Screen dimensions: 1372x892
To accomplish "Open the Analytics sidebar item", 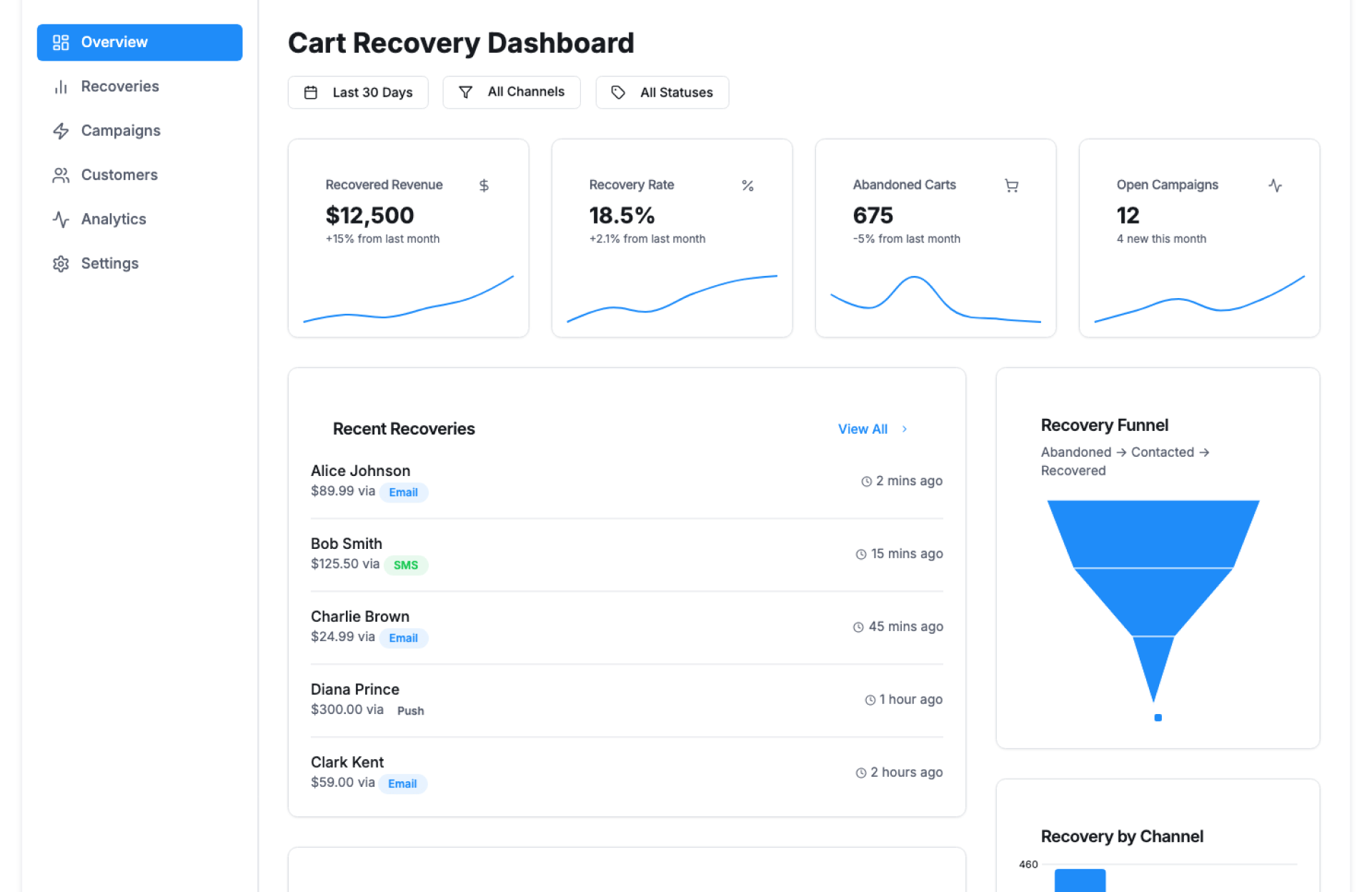I will (113, 219).
